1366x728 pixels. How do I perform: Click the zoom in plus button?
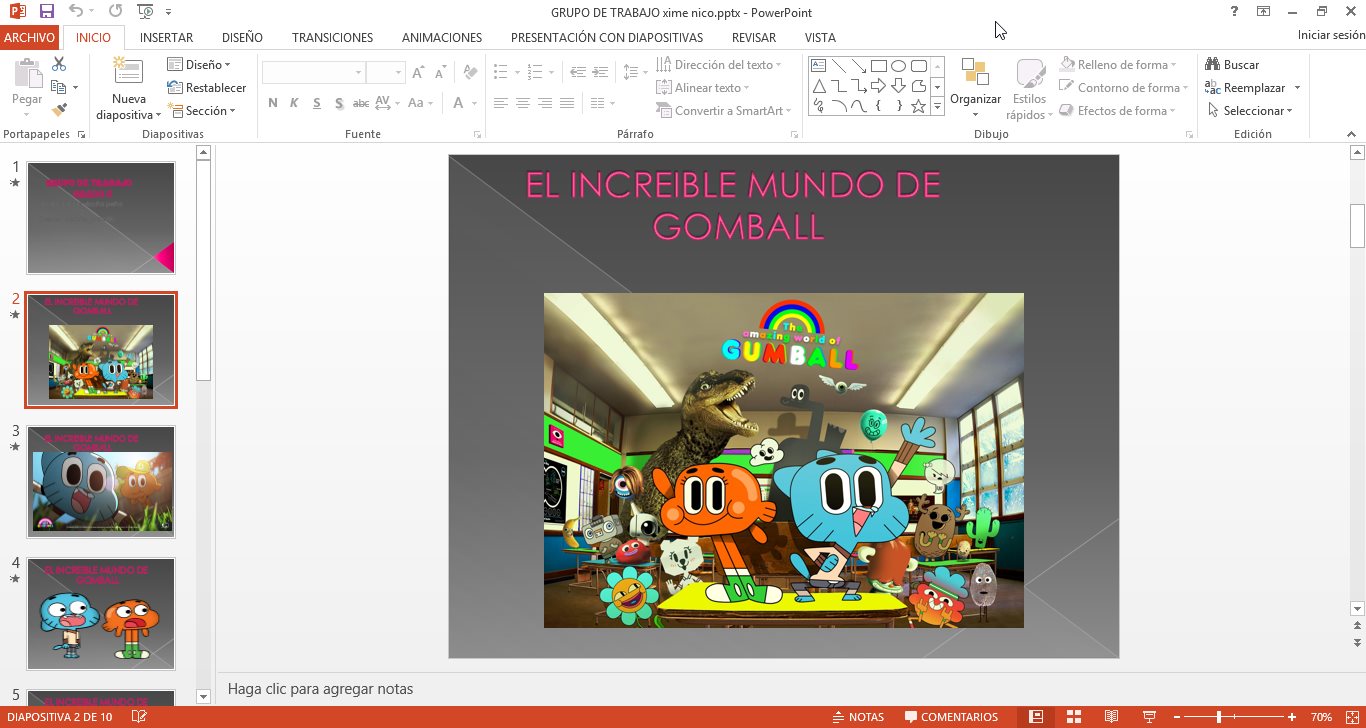tap(1292, 717)
